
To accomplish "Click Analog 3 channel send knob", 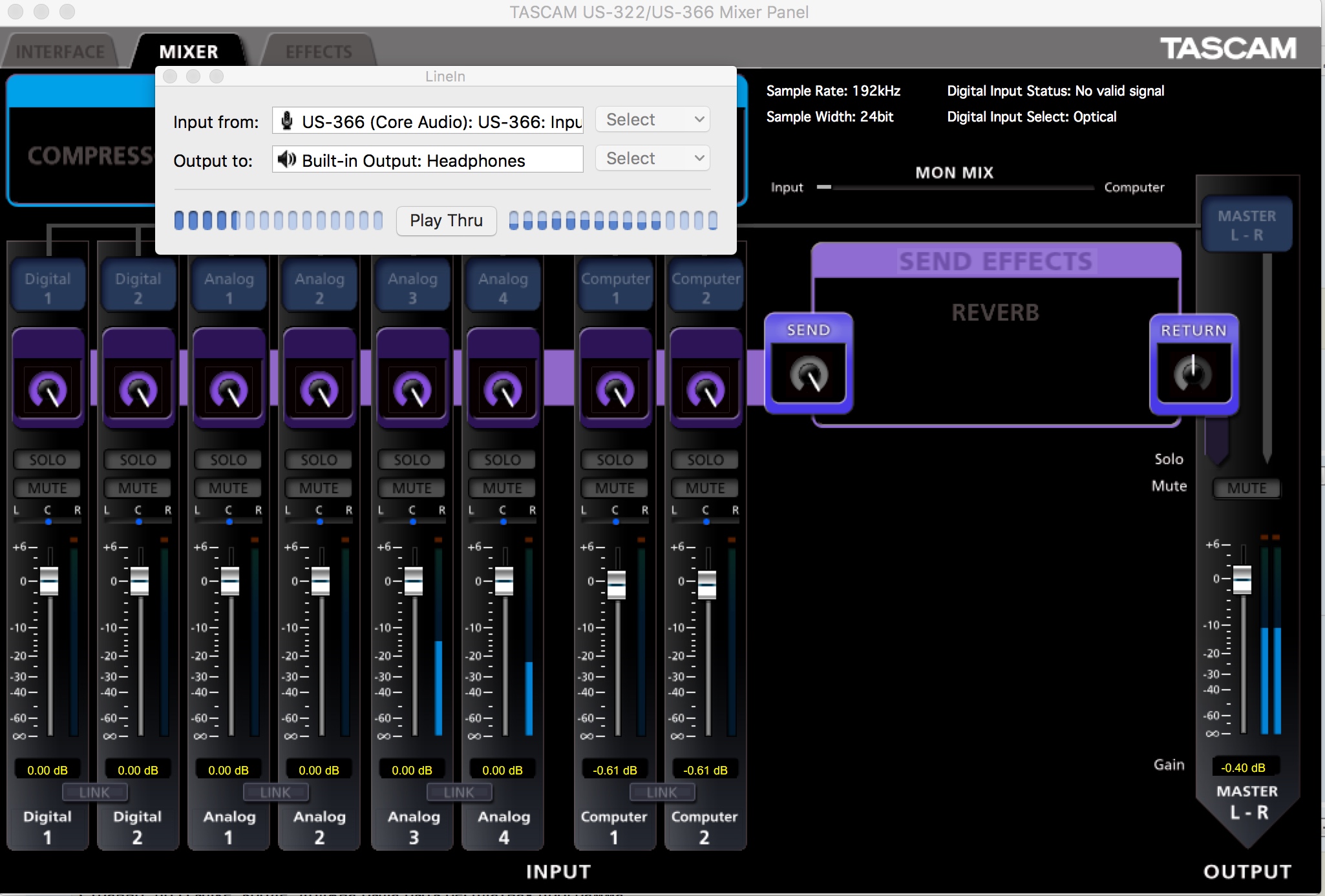I will [x=412, y=390].
